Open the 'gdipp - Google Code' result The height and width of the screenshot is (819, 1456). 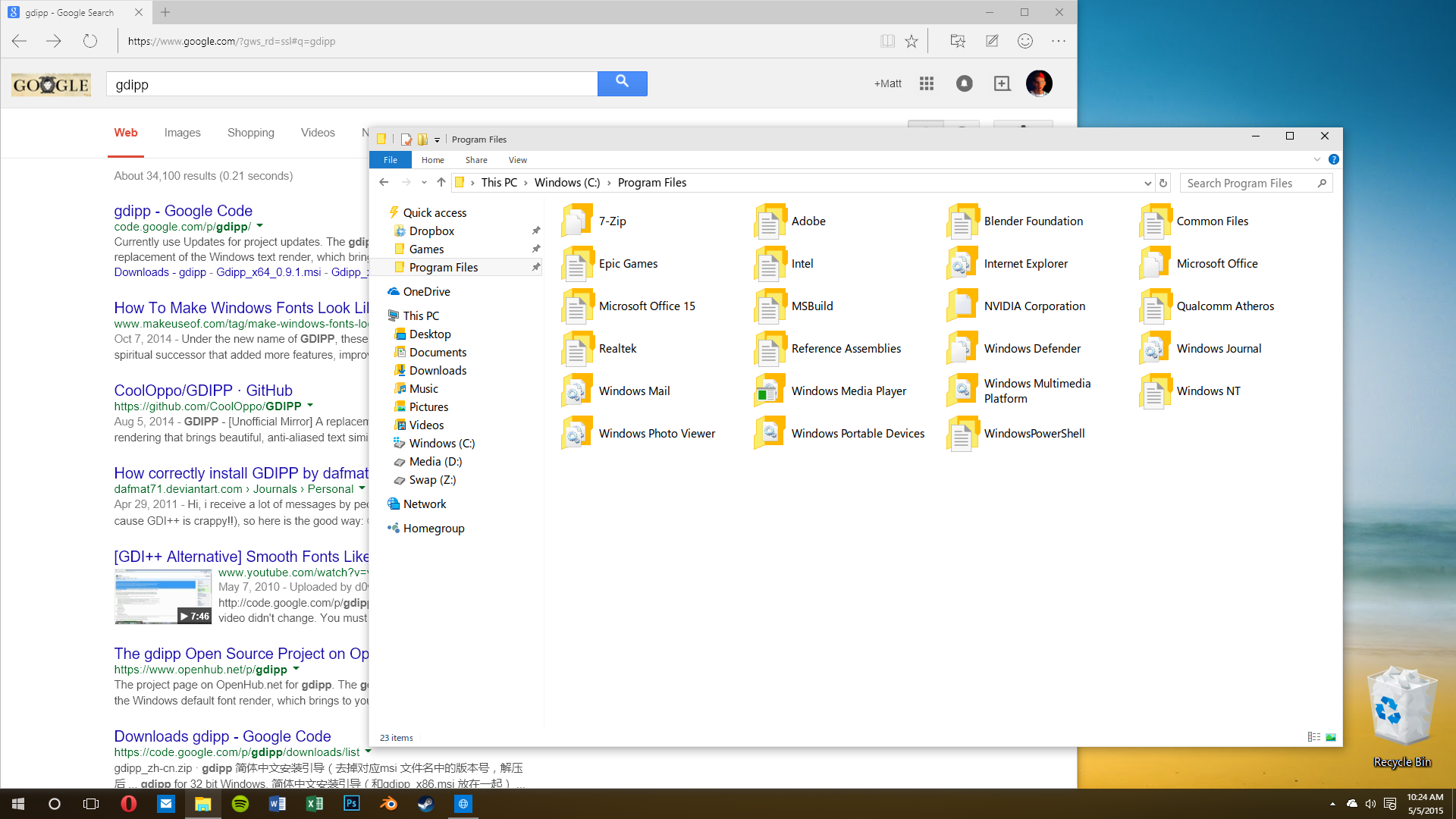click(184, 211)
